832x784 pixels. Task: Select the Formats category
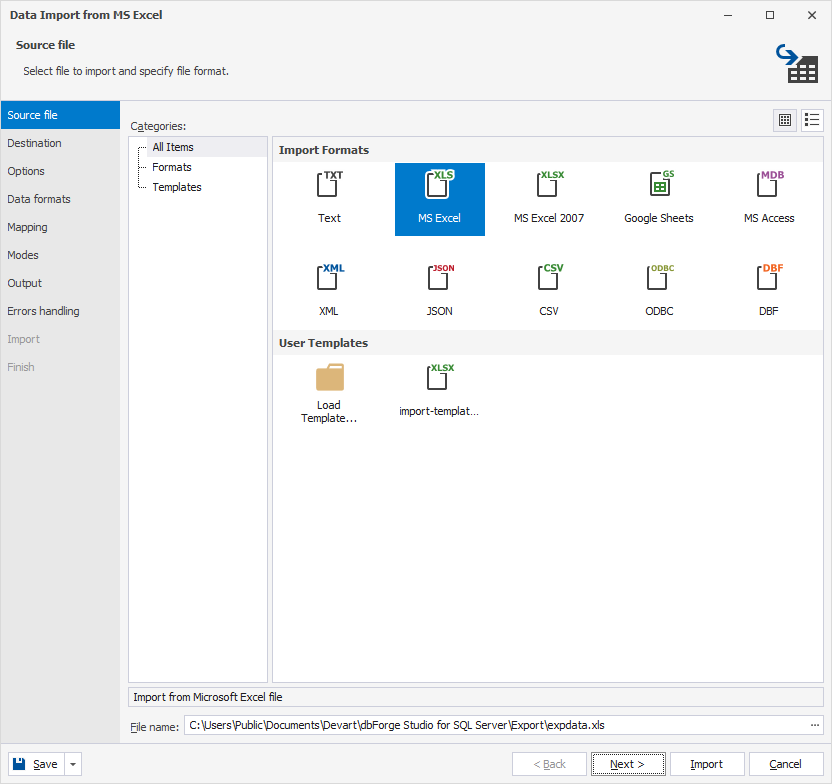(x=172, y=168)
